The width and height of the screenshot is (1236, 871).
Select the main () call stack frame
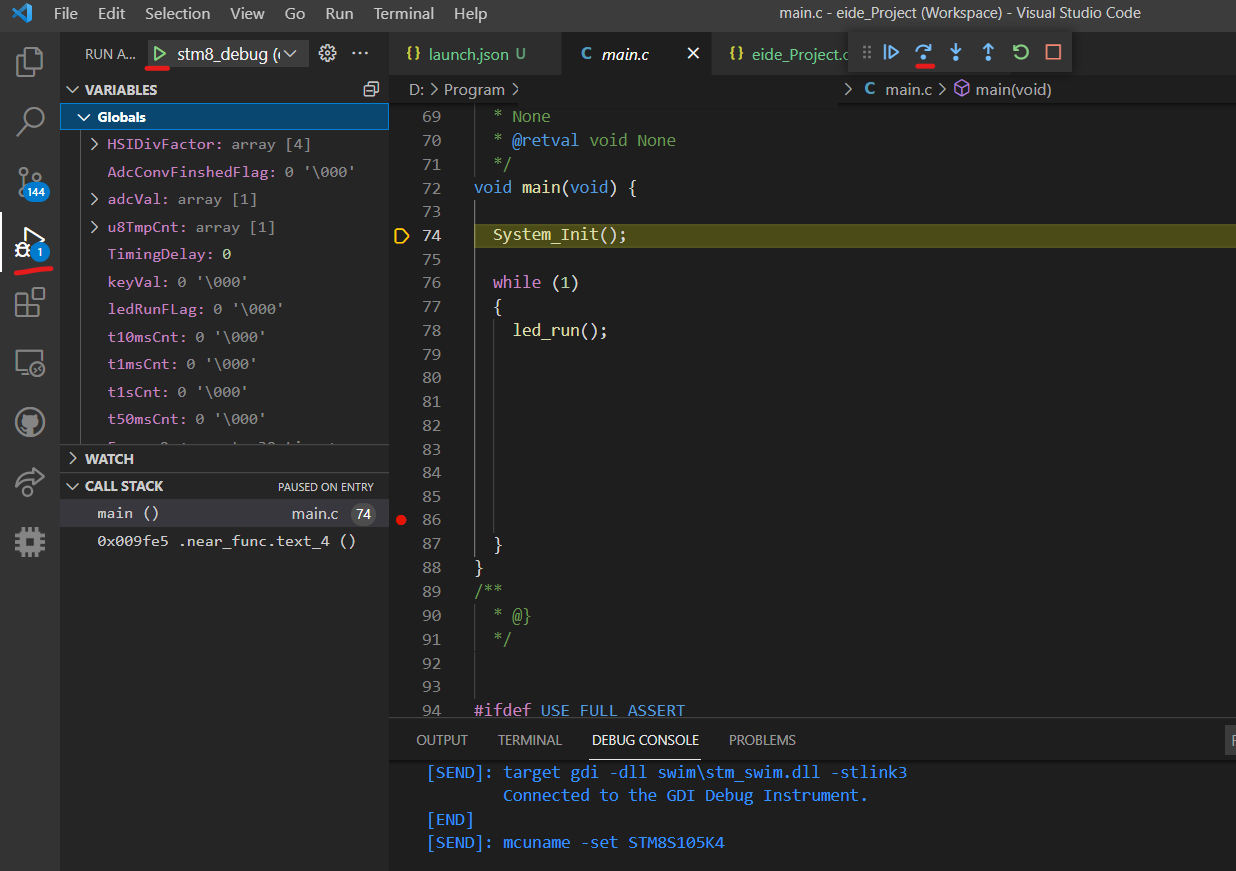pos(128,514)
